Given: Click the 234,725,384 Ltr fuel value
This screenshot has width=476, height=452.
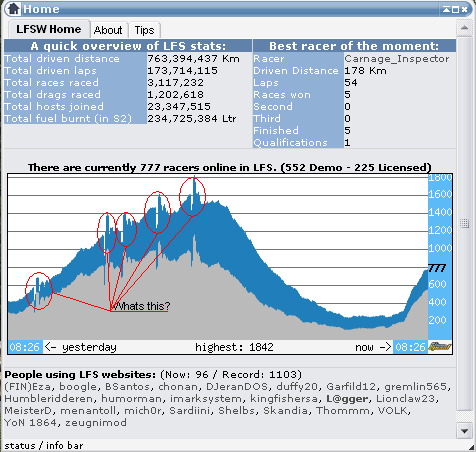Looking at the screenshot, I should pos(192,119).
